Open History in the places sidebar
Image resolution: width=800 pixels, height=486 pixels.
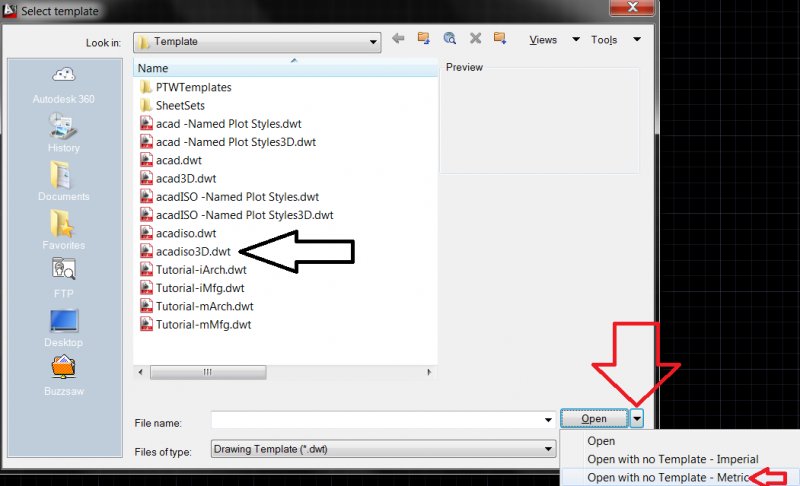[x=64, y=133]
